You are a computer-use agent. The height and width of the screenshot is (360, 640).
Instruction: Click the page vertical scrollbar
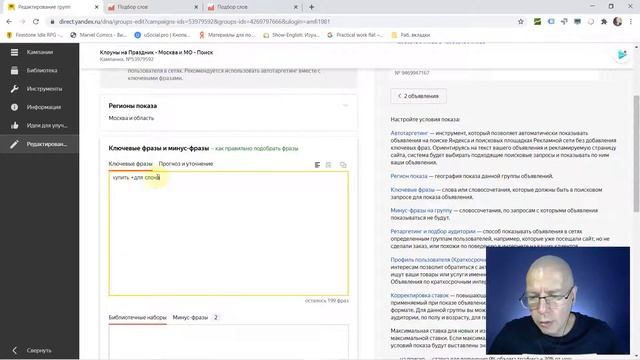click(x=636, y=153)
